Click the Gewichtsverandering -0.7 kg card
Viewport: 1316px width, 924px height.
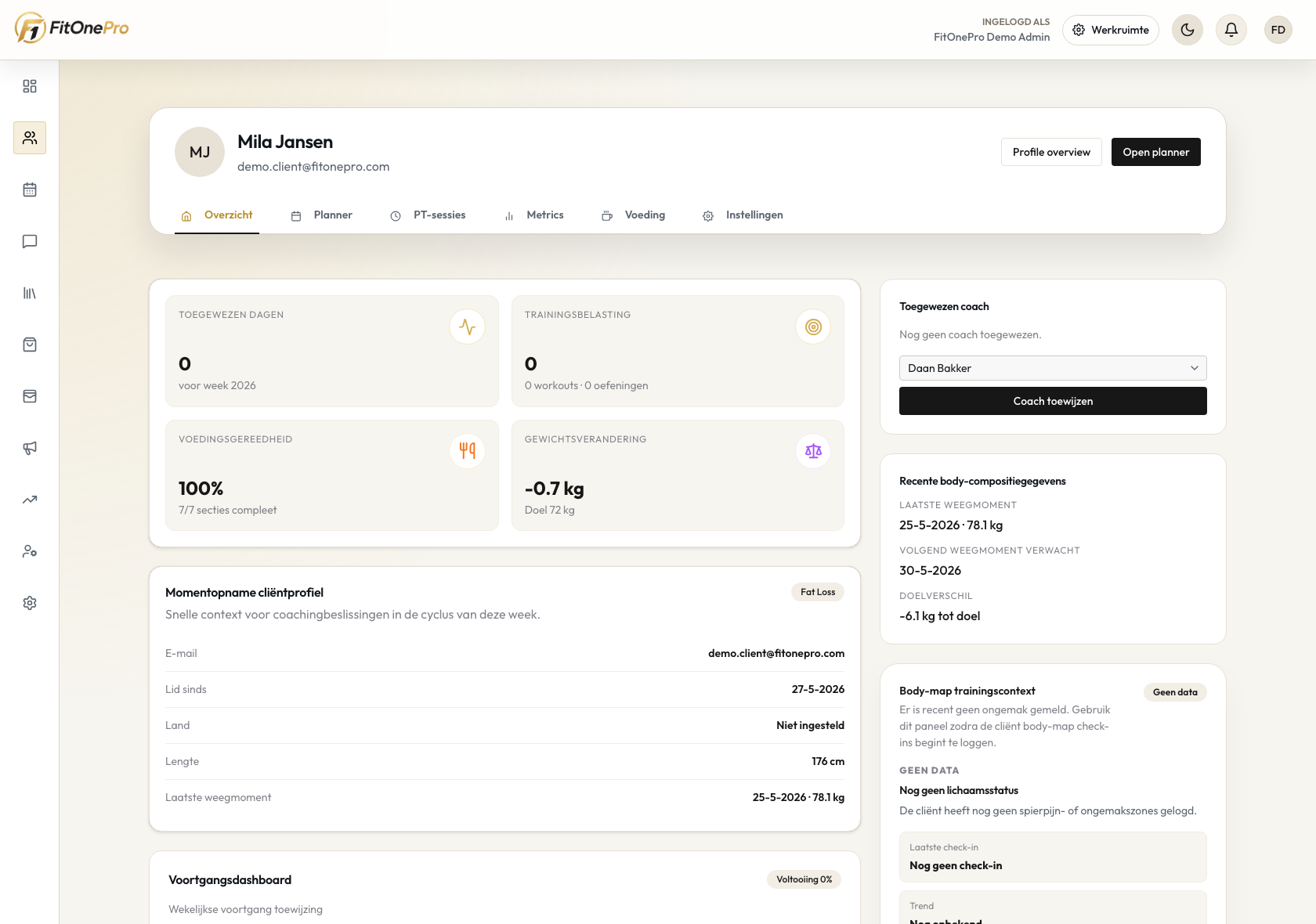[678, 475]
